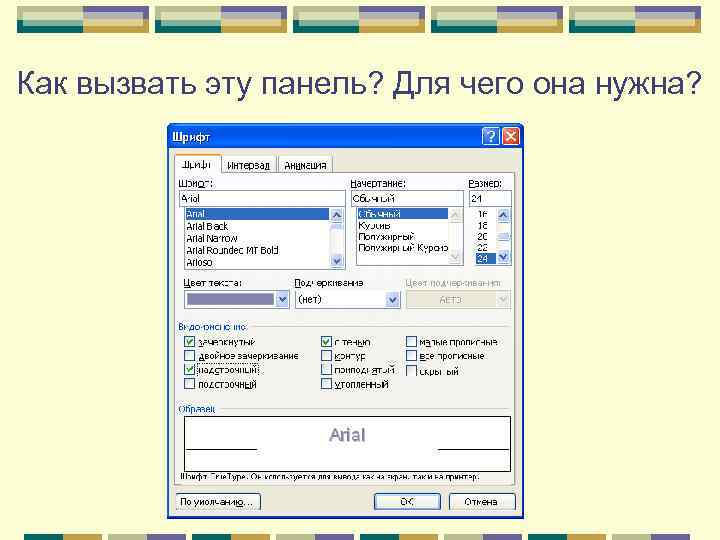This screenshot has height=540, width=720.
Task: Enable приподнятый checkbox
Action: click(x=326, y=369)
